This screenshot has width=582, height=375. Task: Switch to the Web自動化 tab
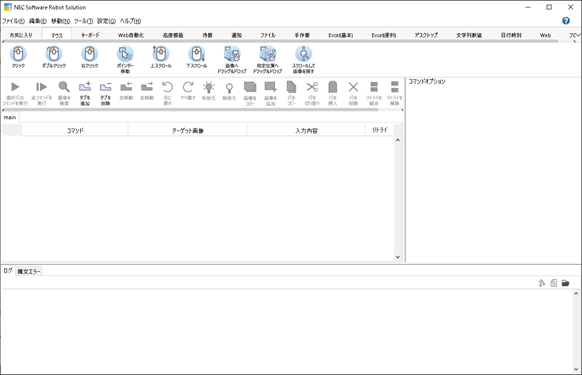[131, 35]
